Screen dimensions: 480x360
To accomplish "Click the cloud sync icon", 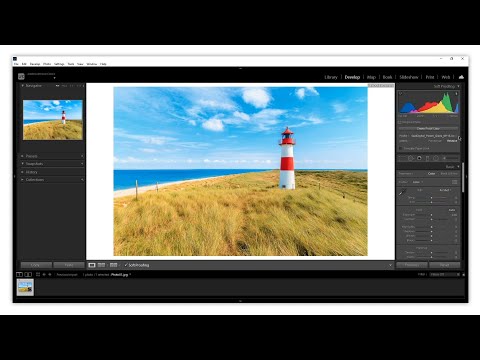I will tap(461, 77).
